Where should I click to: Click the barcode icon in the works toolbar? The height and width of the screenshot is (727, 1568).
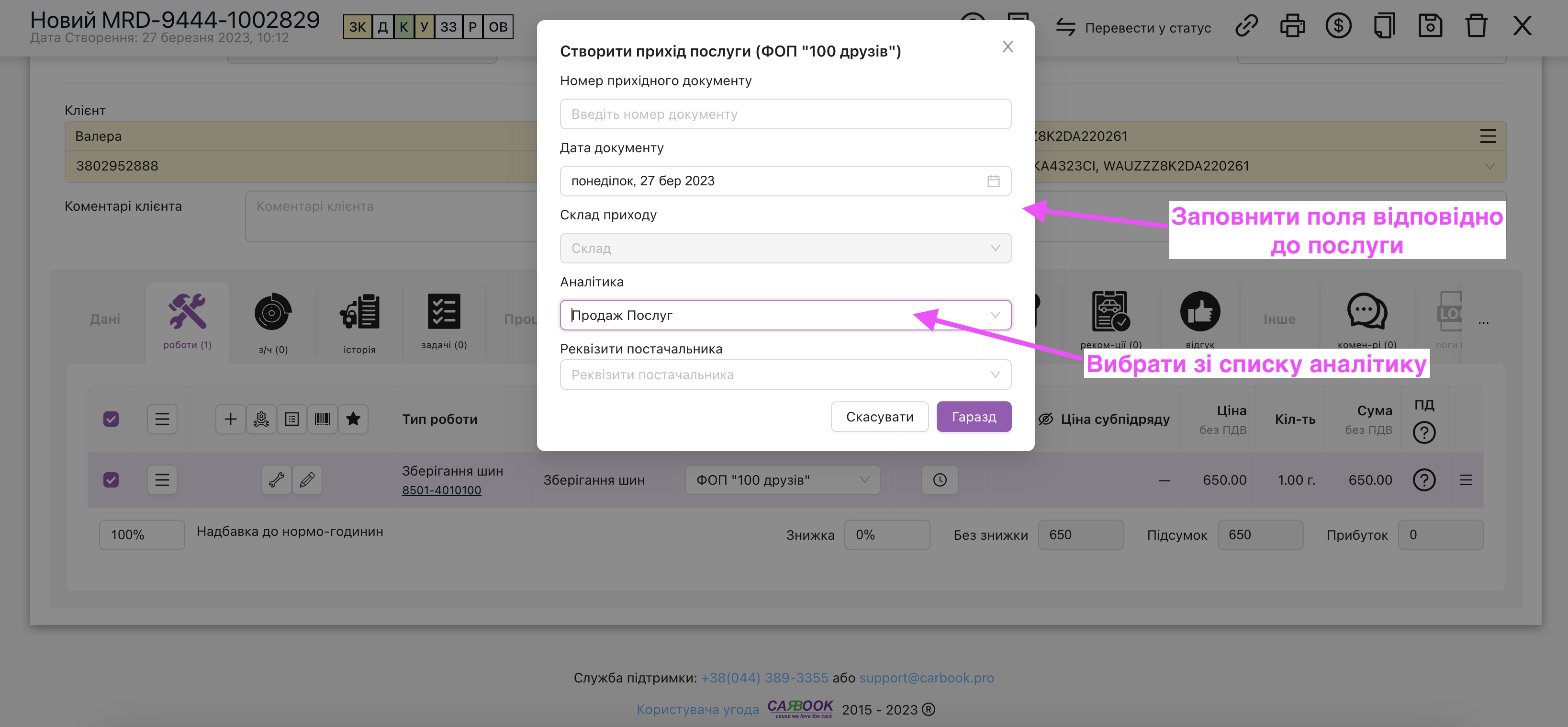click(x=323, y=419)
